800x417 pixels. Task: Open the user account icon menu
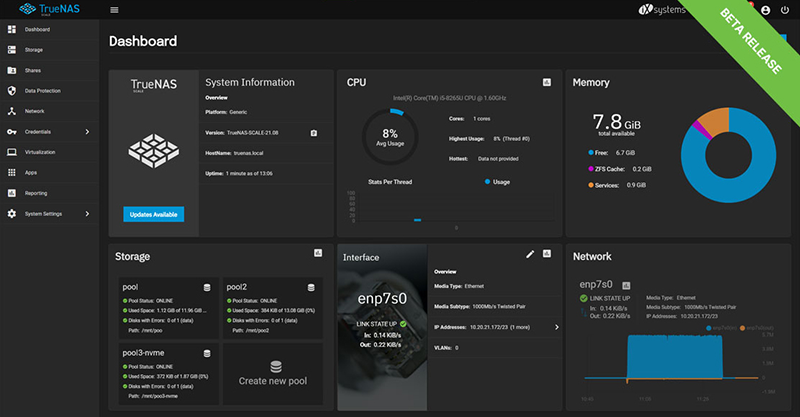(x=765, y=10)
